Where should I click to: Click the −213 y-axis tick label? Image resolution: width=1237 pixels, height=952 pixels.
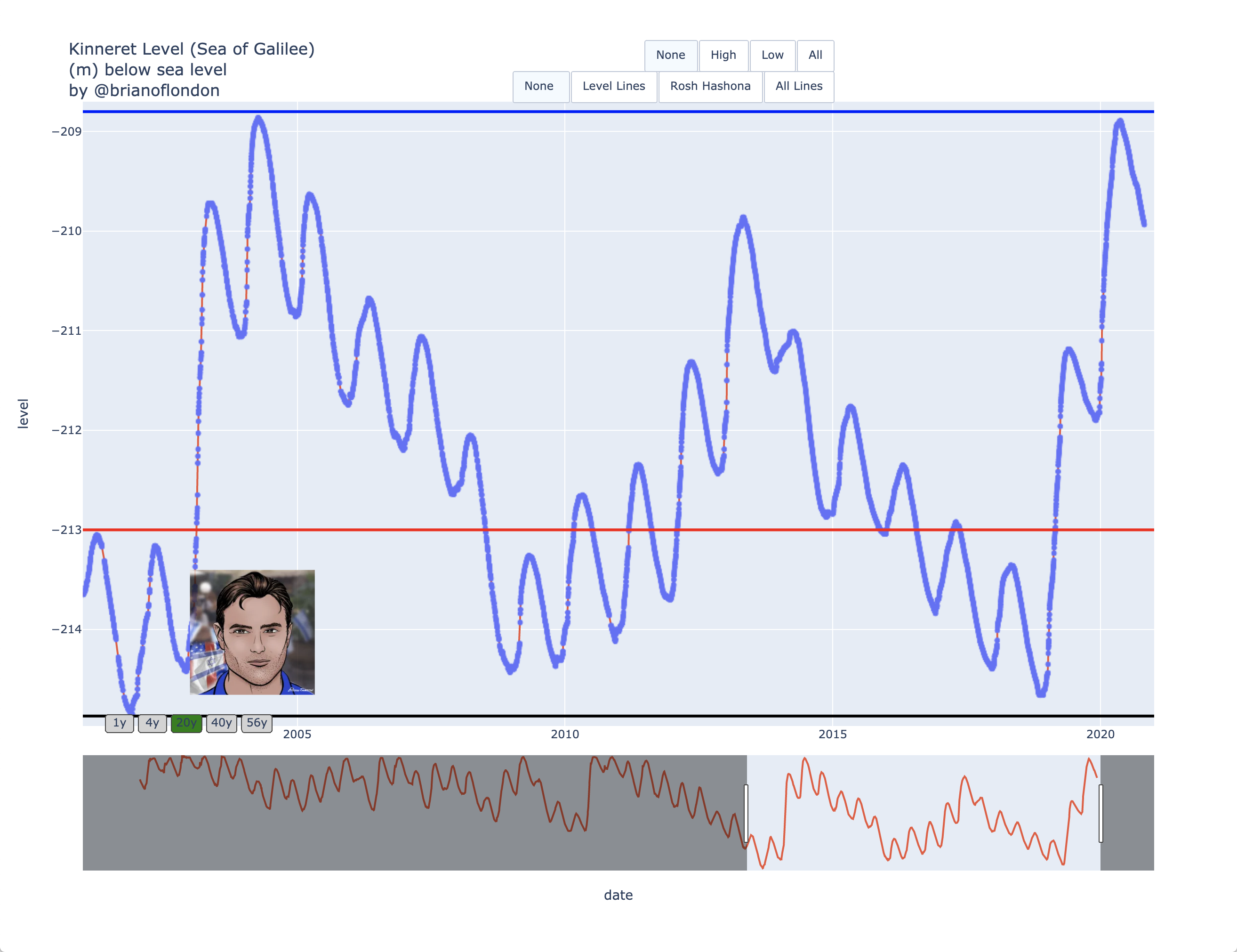click(66, 530)
